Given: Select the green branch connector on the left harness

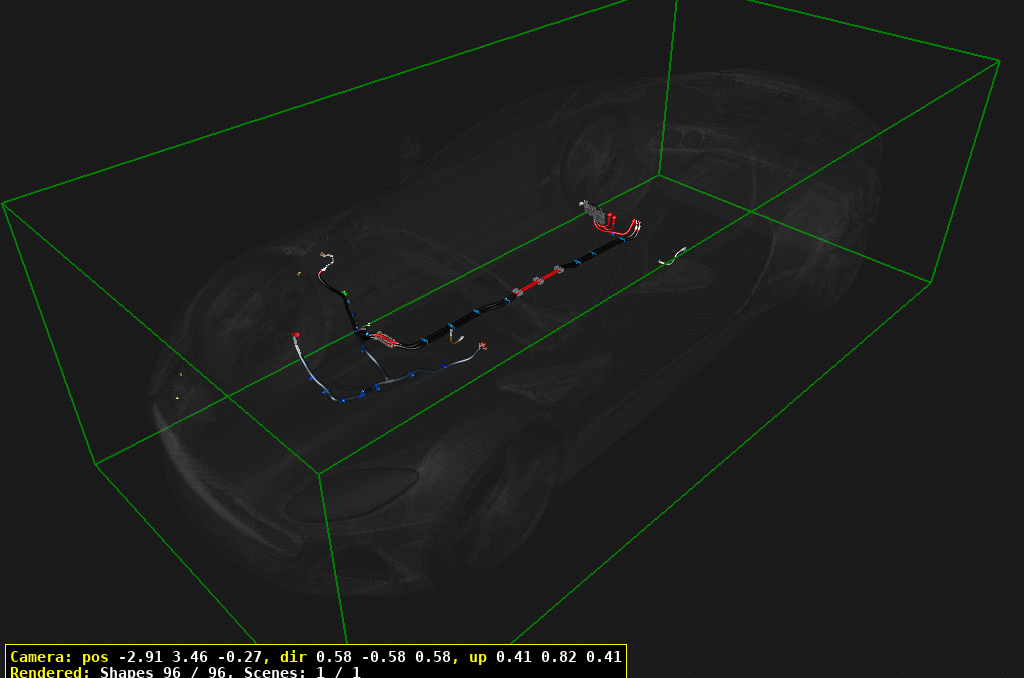Looking at the screenshot, I should 346,293.
